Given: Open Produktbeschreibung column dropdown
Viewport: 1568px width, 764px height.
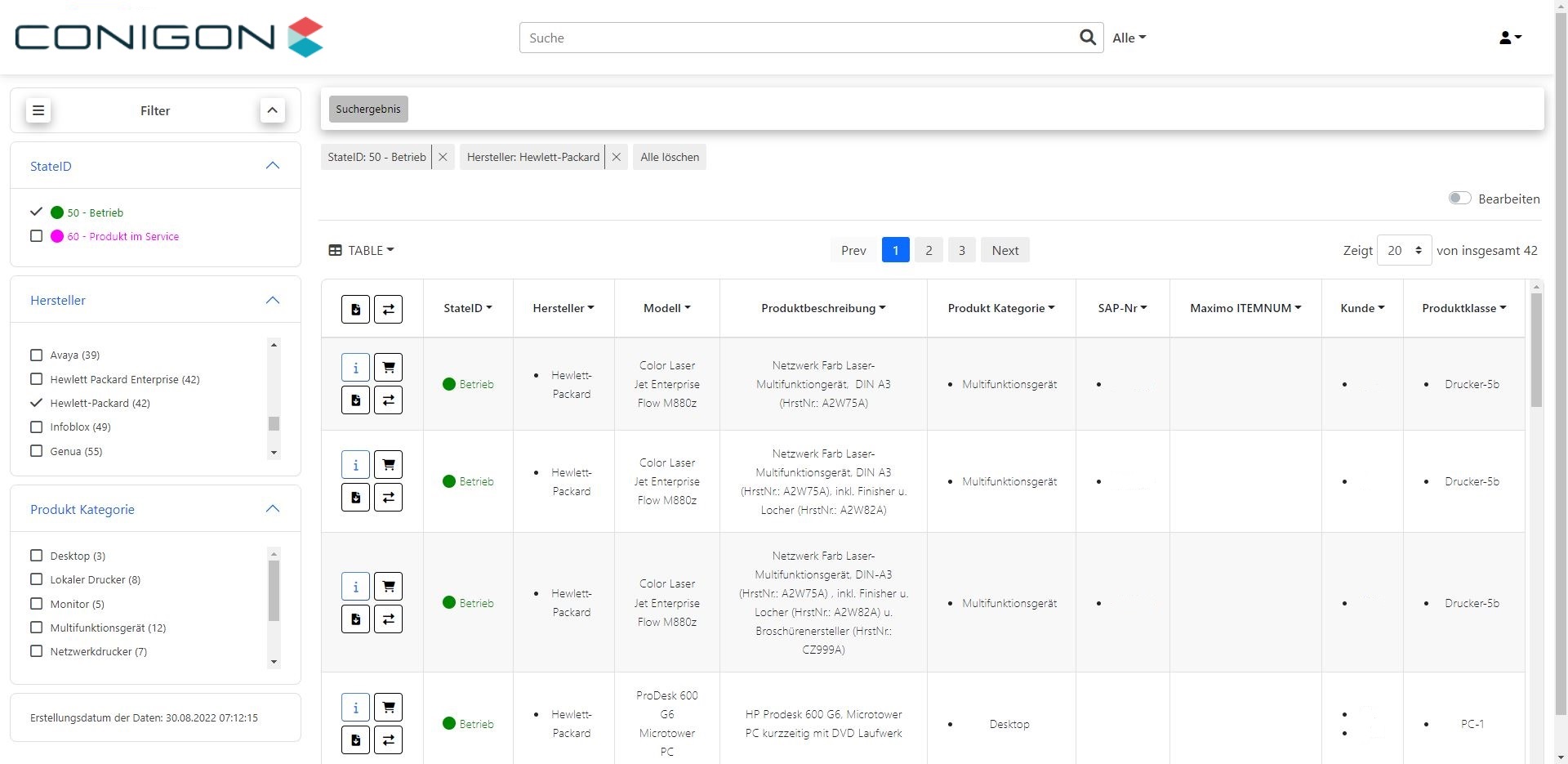Looking at the screenshot, I should (823, 308).
